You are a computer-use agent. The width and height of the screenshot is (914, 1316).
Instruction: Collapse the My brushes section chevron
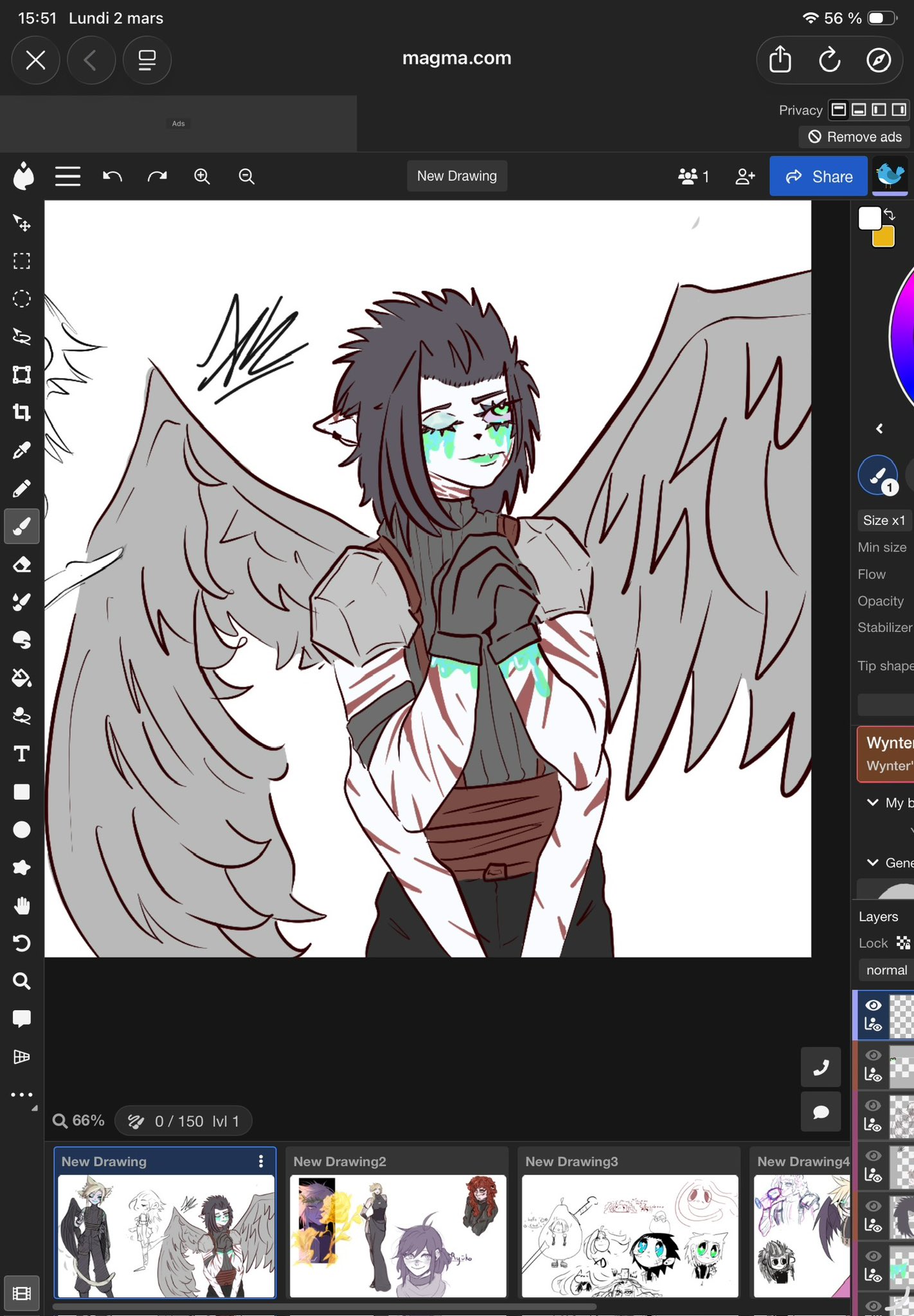coord(872,802)
